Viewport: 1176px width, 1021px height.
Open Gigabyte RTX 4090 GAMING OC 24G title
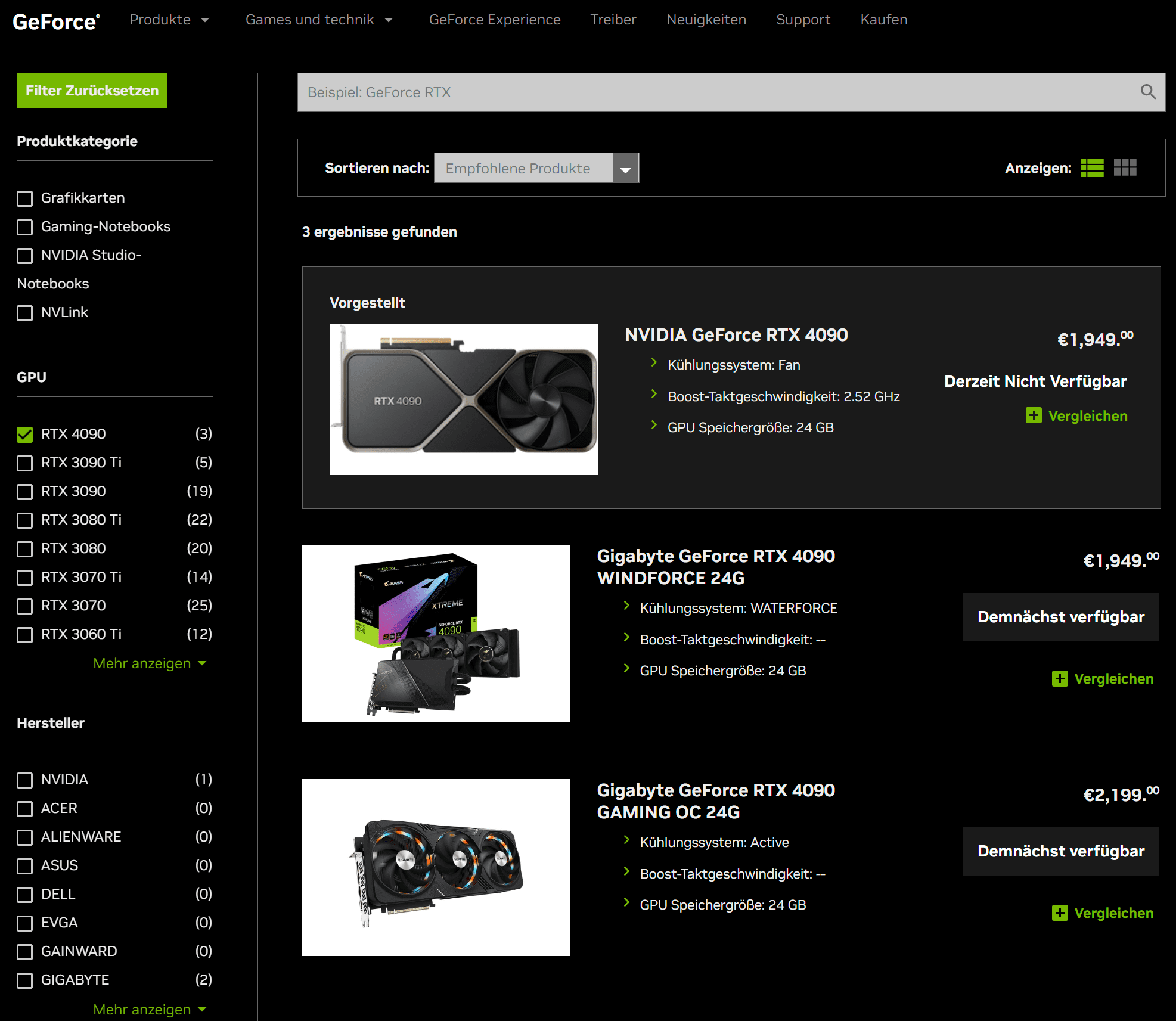click(716, 801)
